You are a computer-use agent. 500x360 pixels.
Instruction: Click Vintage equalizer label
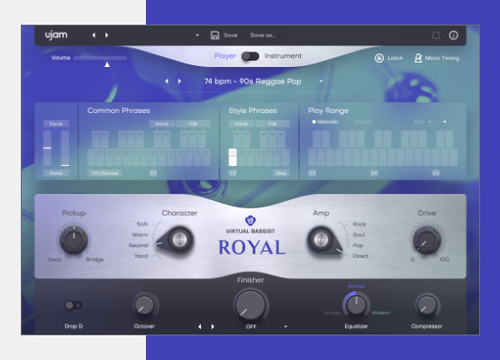tap(332, 313)
